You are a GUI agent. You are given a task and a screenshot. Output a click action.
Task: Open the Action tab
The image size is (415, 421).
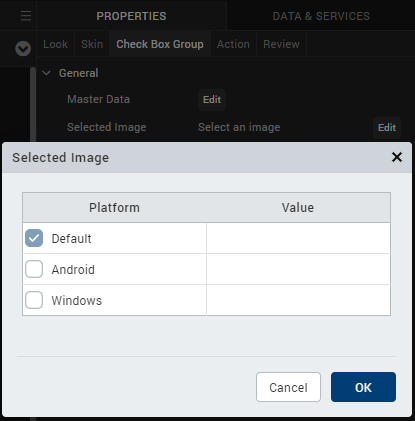pyautogui.click(x=233, y=44)
